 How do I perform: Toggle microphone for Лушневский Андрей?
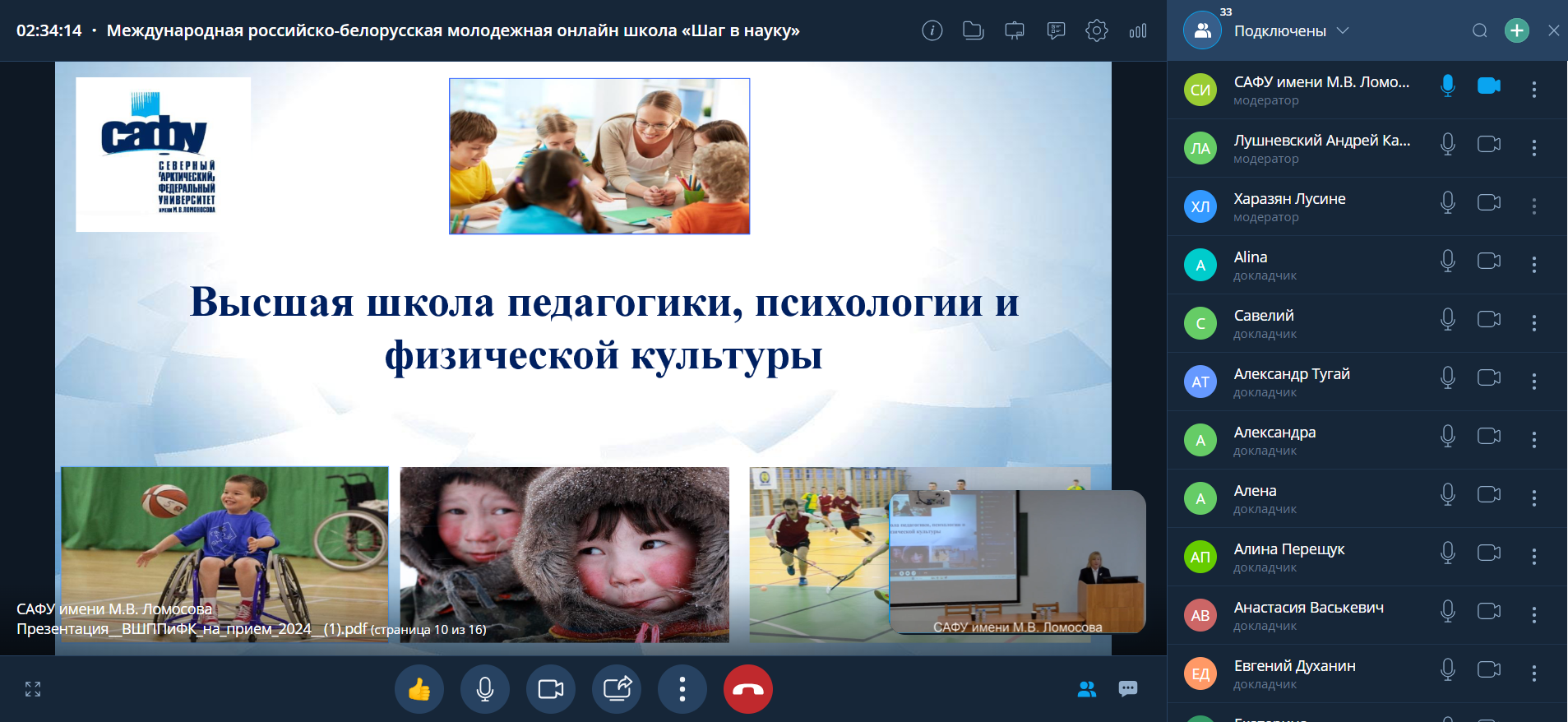(x=1448, y=144)
